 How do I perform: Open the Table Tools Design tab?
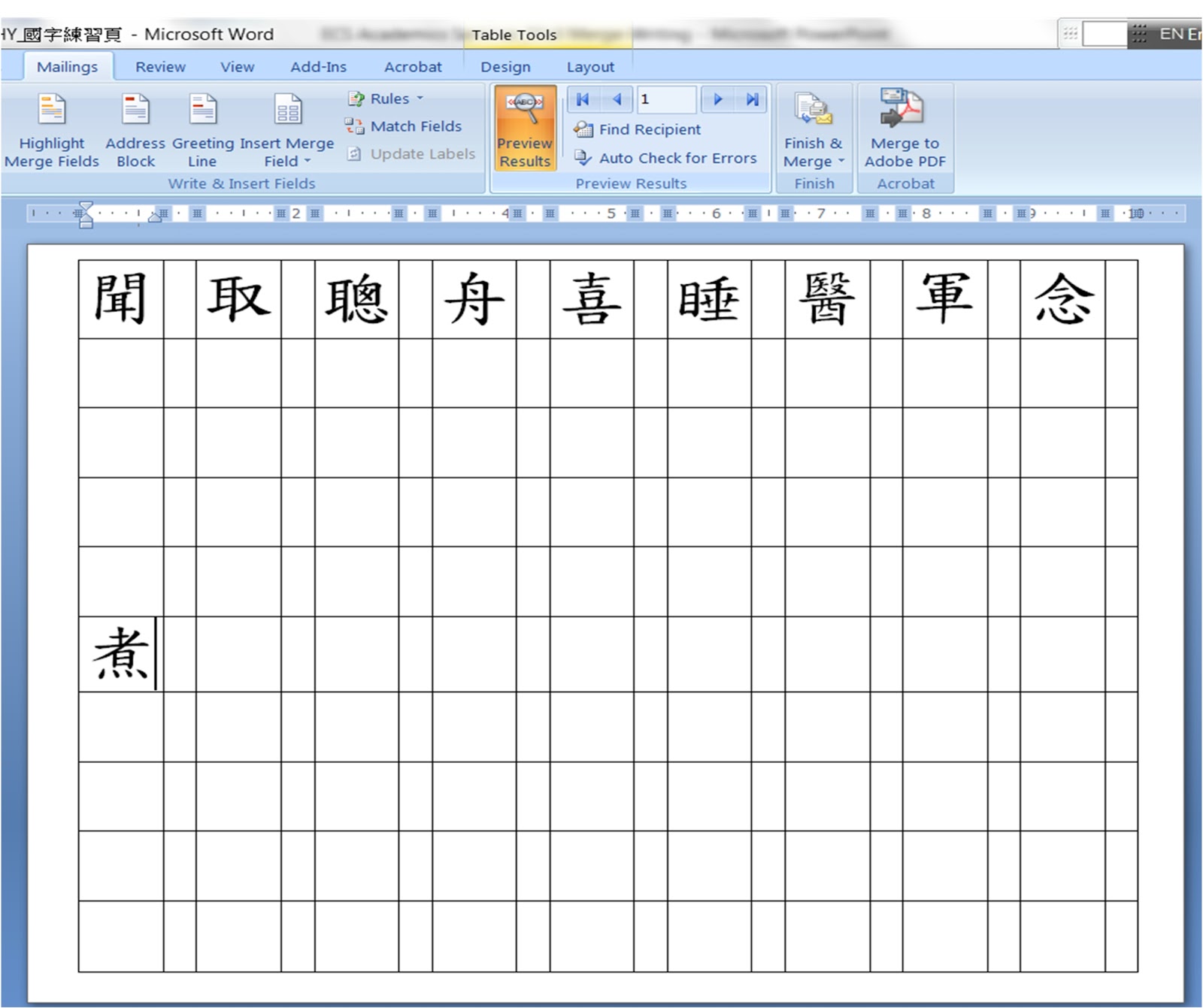click(x=505, y=67)
